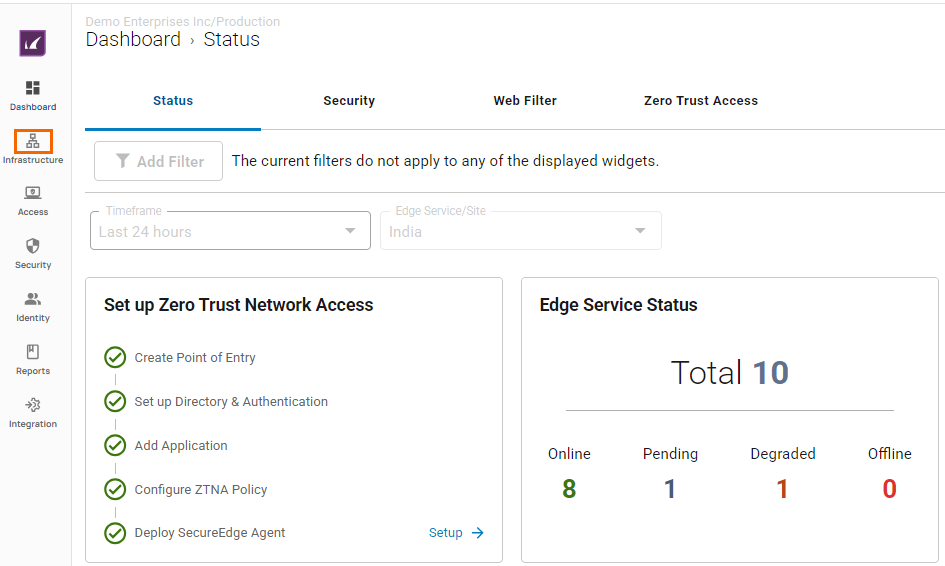
Task: Switch to the Web Filter tab
Action: [x=525, y=101]
